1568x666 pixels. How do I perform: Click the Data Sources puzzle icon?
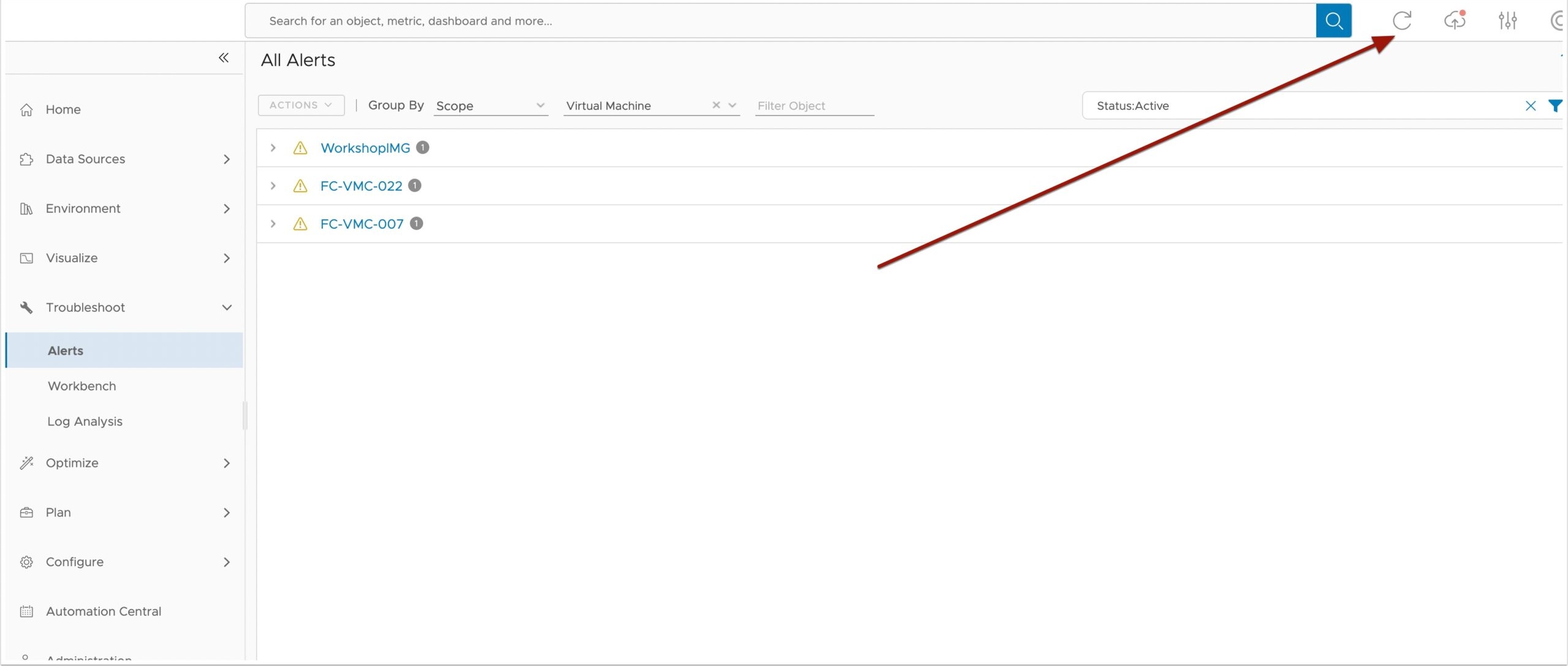coord(26,159)
